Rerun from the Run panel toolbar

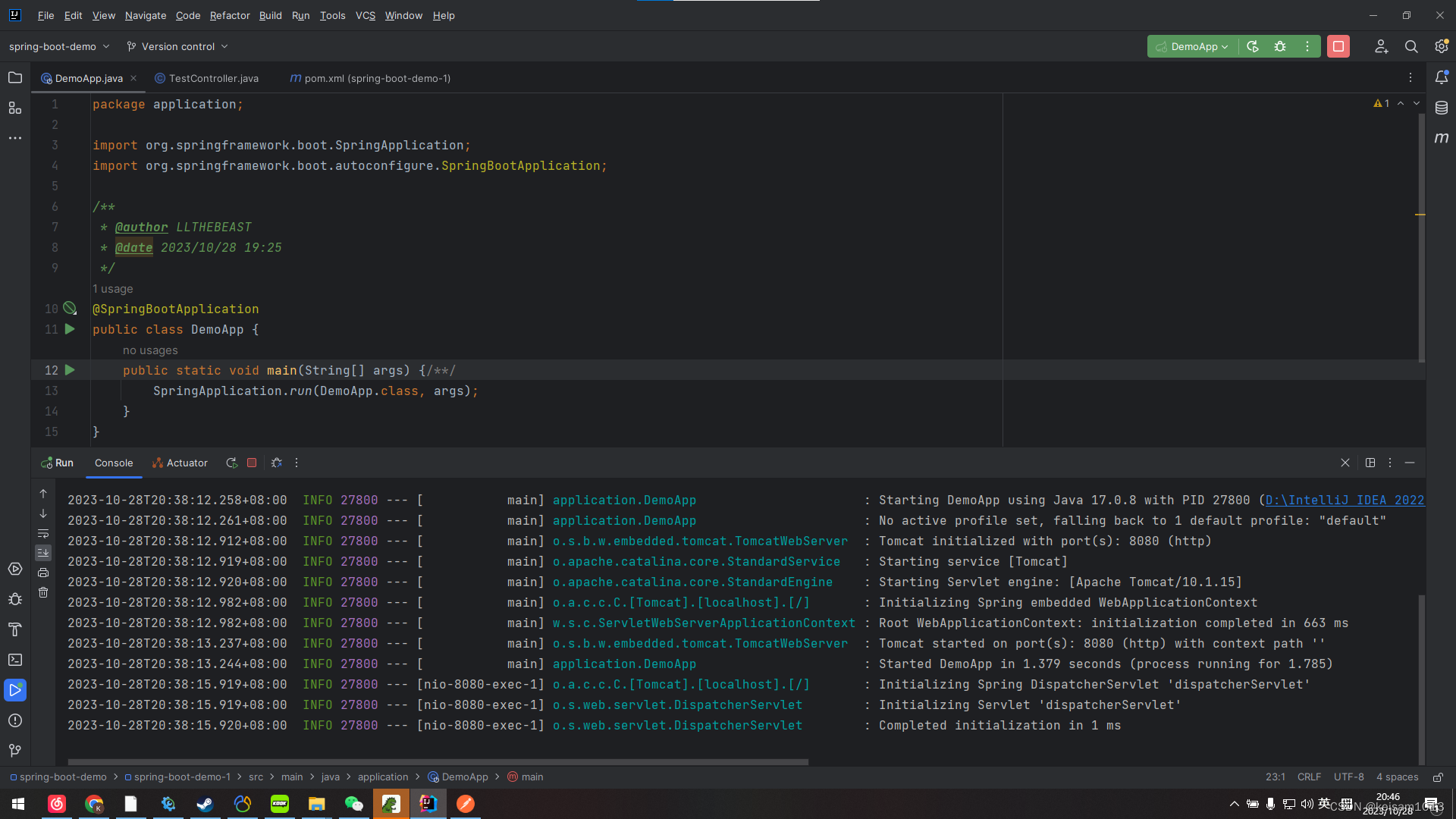tap(231, 463)
